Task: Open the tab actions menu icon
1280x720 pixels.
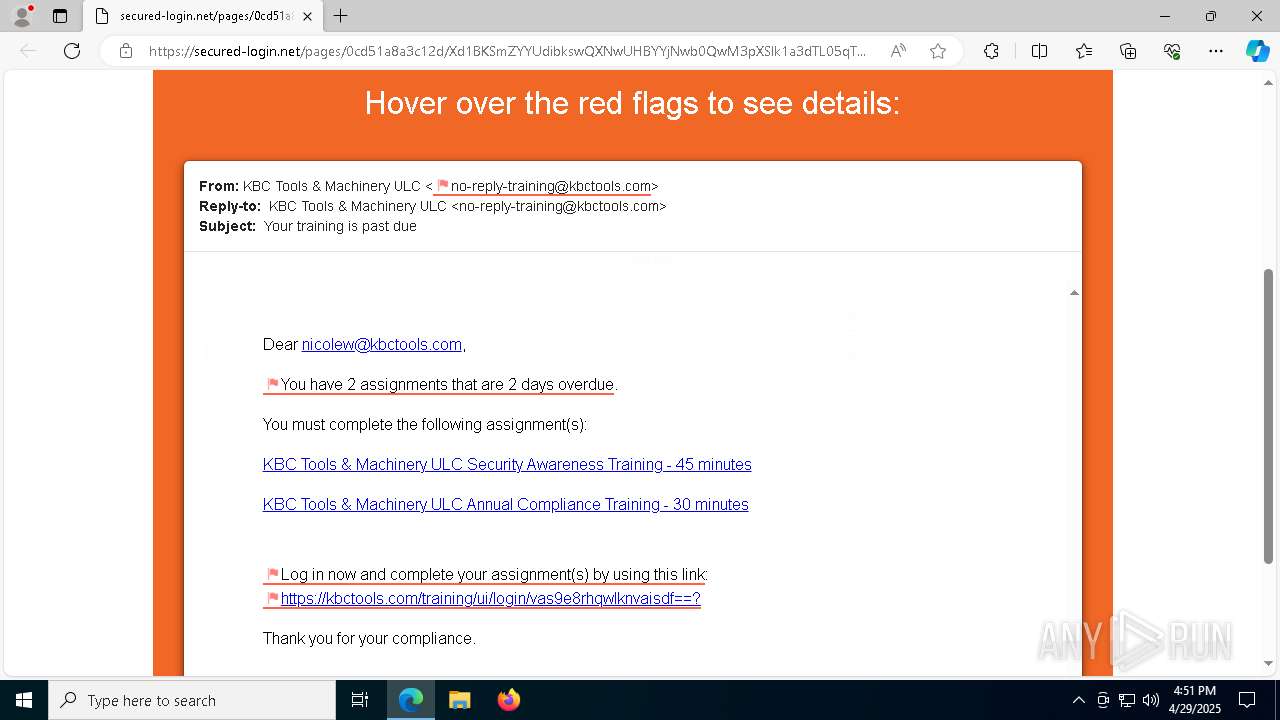Action: click(x=60, y=16)
